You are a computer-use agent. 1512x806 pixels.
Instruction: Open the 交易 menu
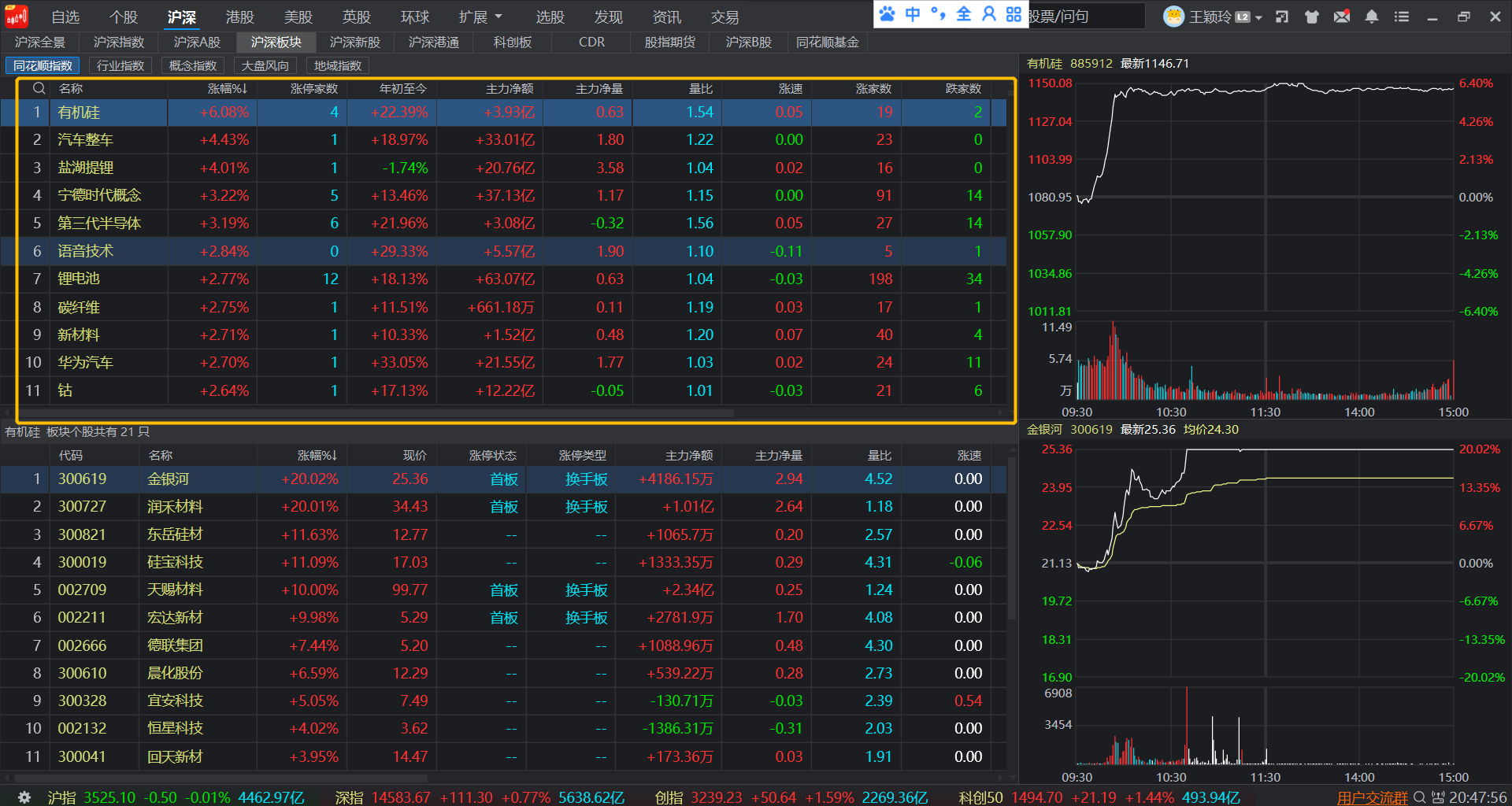pos(725,17)
